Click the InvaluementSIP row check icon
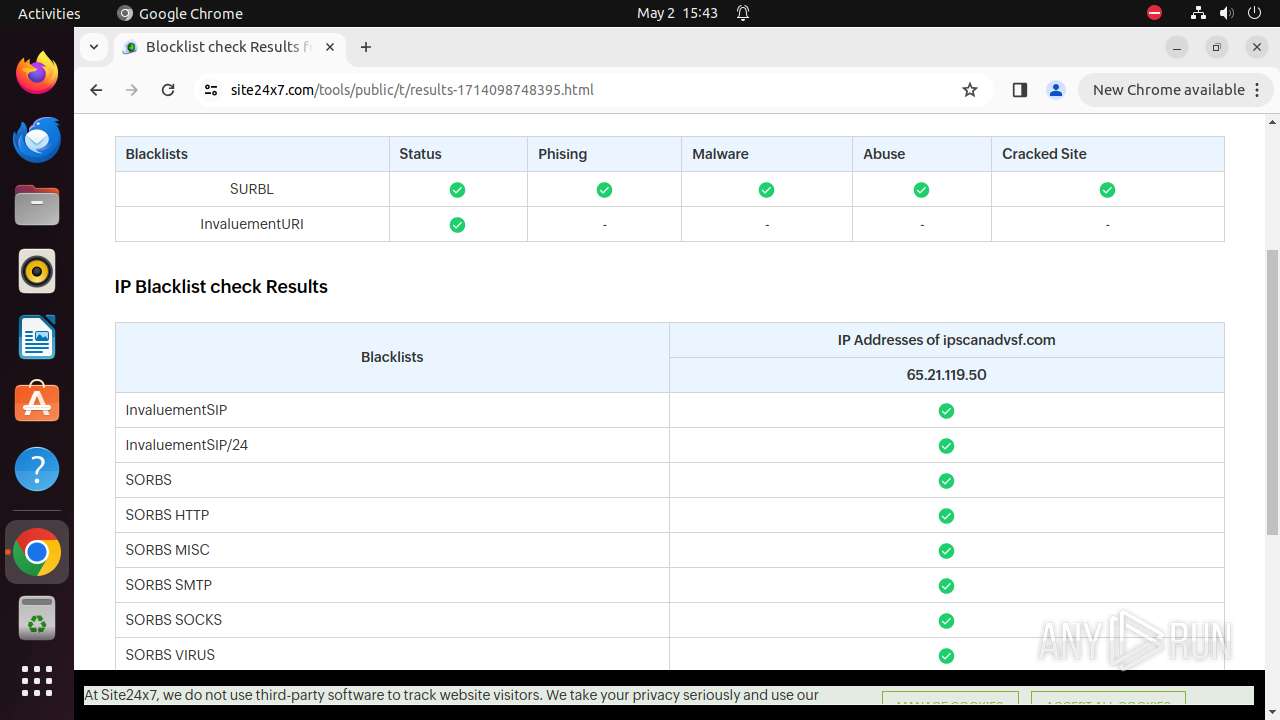The height and width of the screenshot is (720, 1280). coord(946,410)
